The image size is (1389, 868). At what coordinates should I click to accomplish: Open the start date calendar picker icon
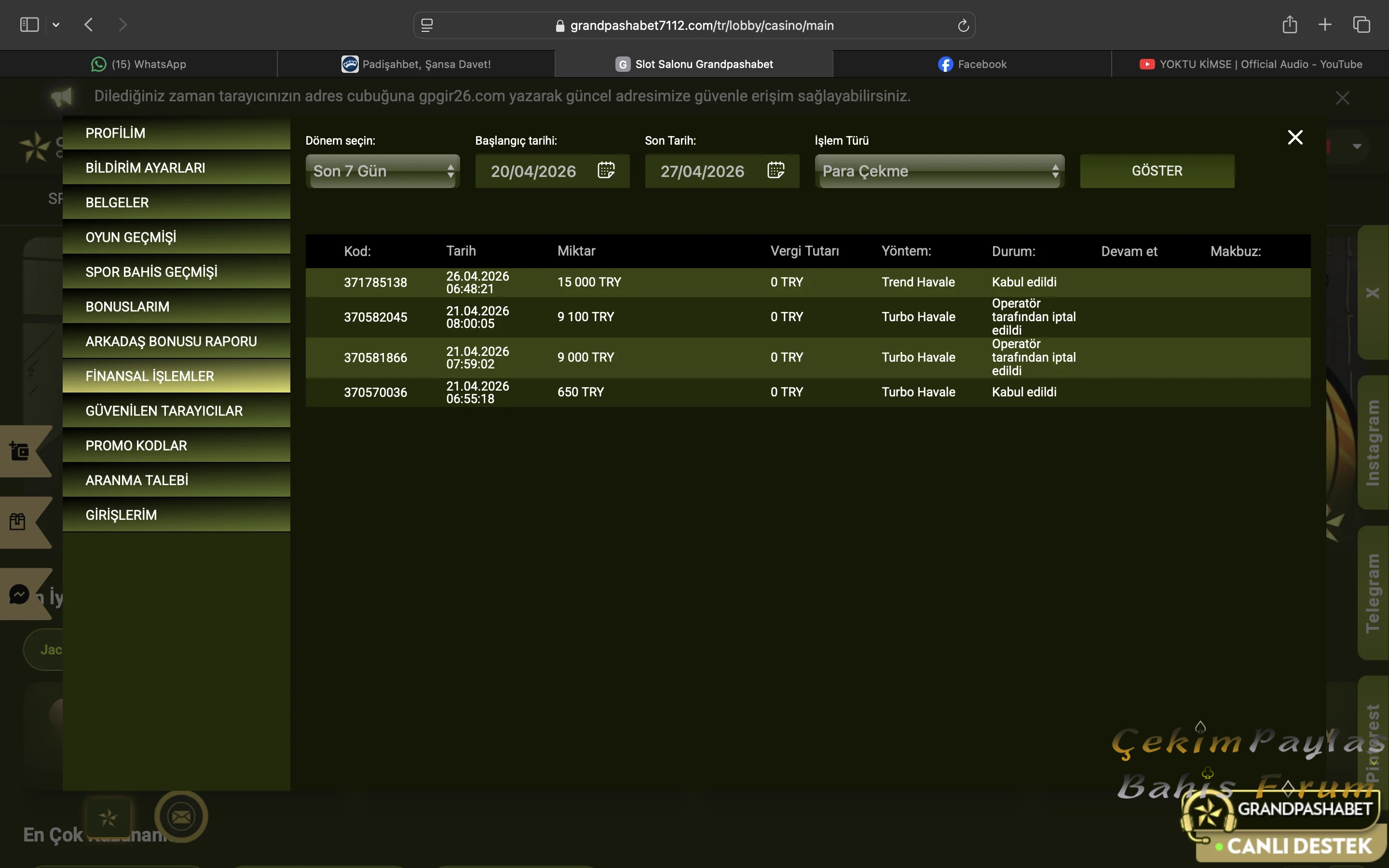(x=606, y=171)
